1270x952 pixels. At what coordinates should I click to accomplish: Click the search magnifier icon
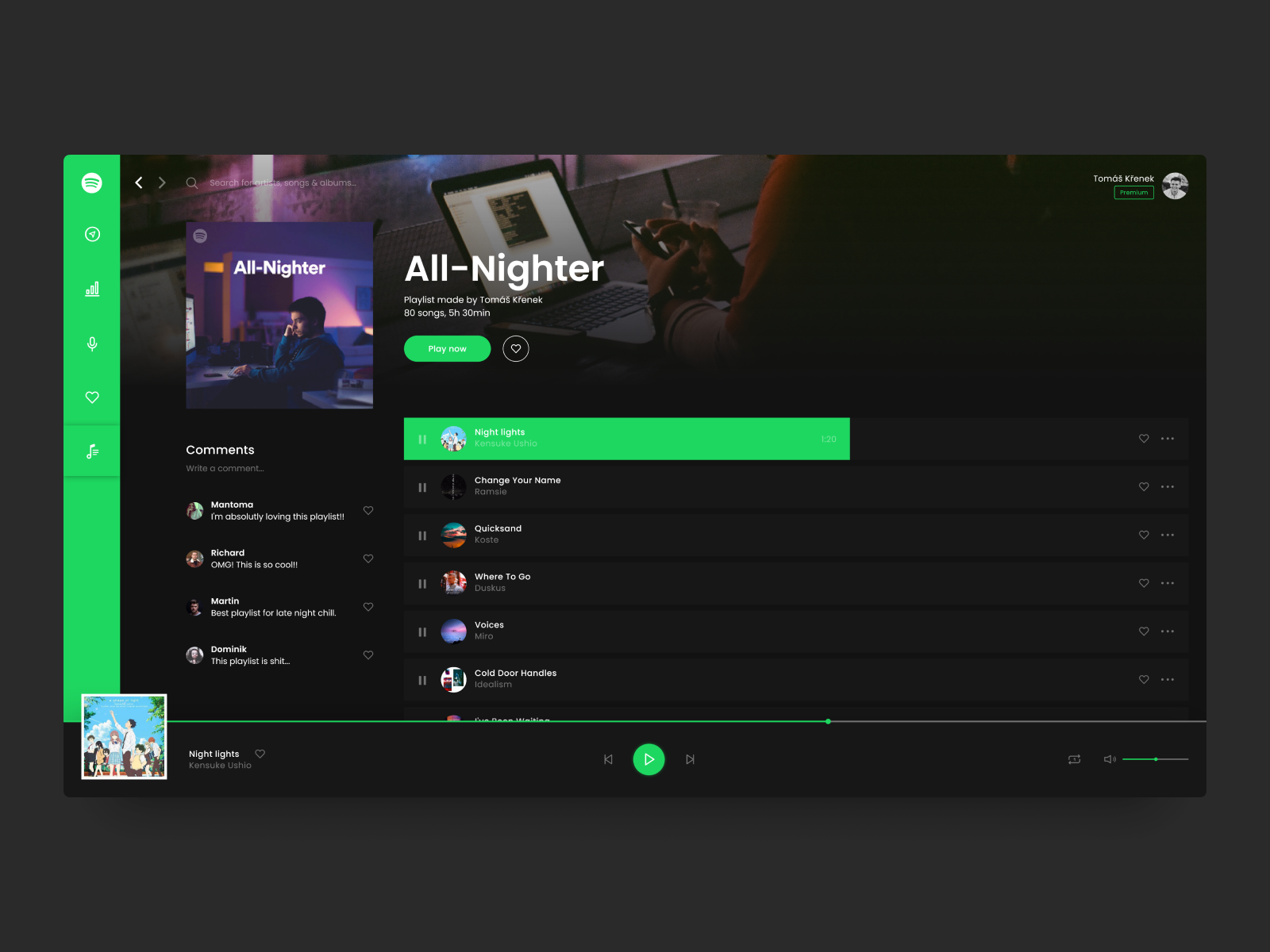192,182
